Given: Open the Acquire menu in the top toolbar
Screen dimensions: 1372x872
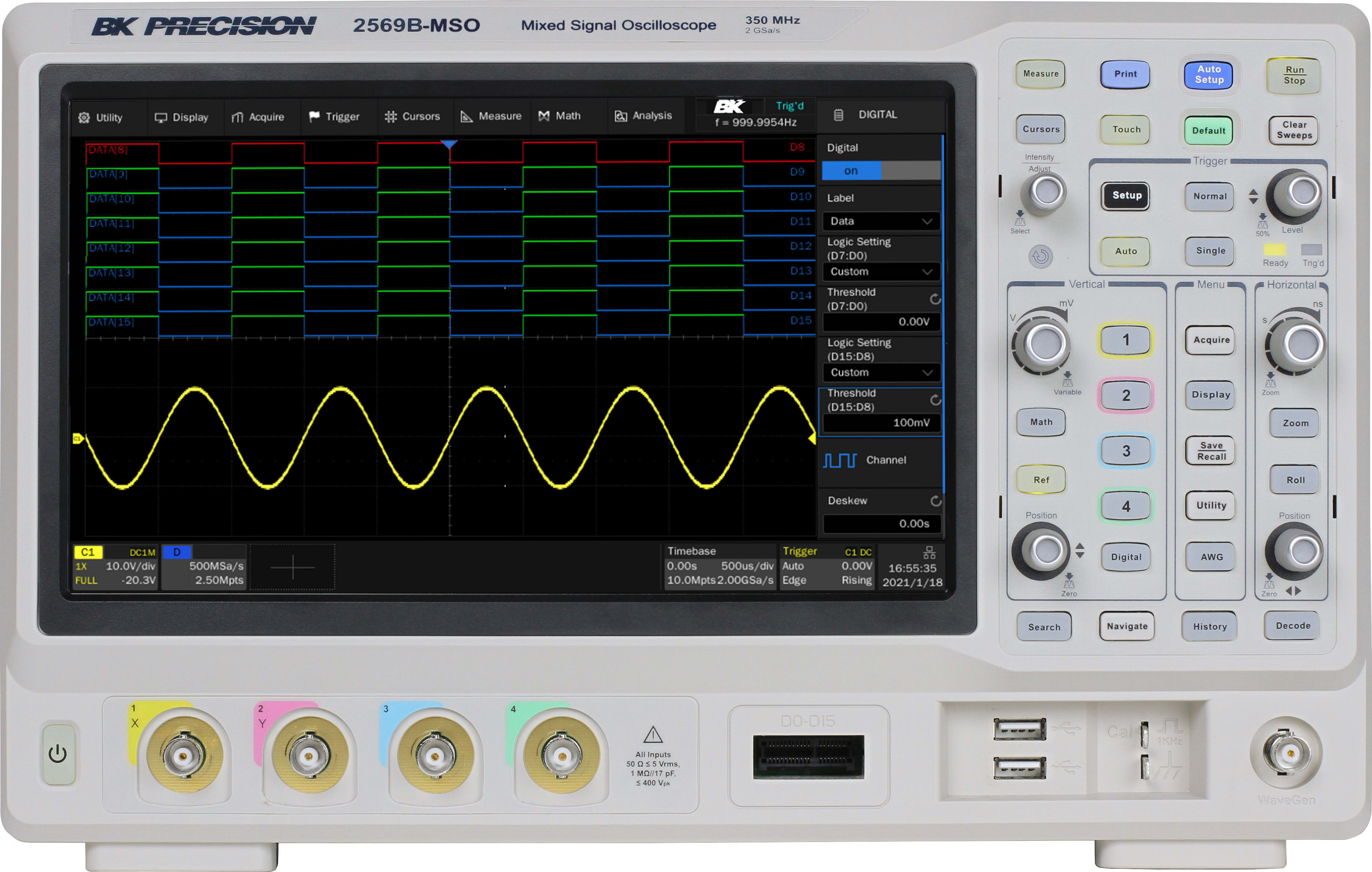Looking at the screenshot, I should pos(260,117).
